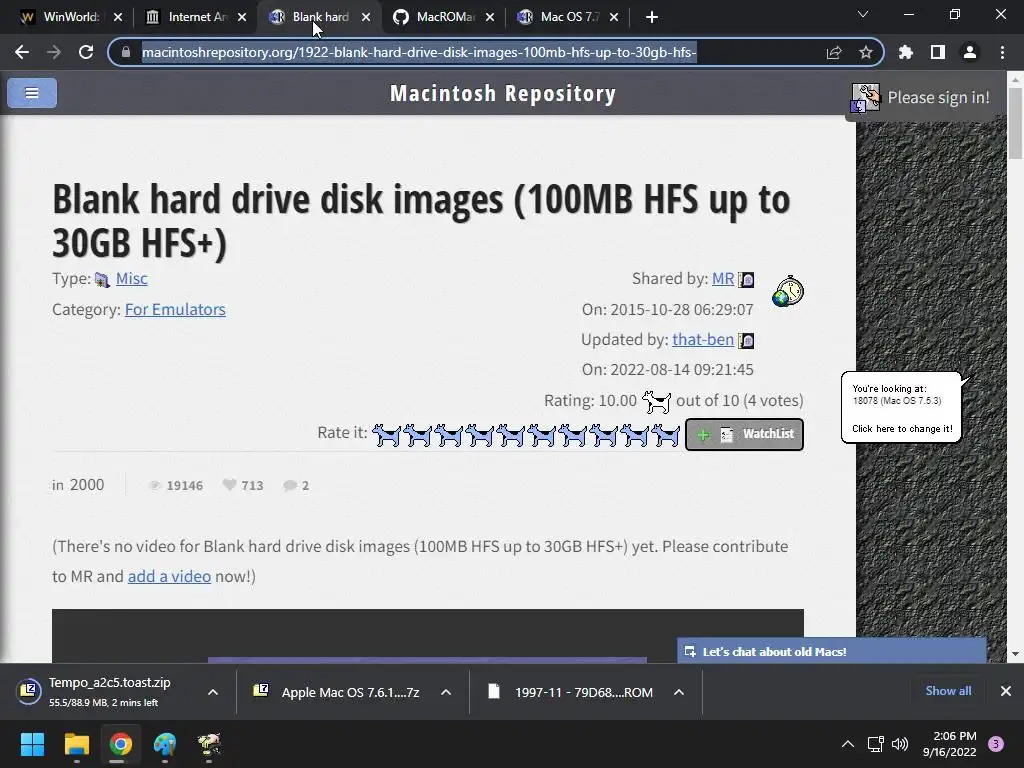Image resolution: width=1024 pixels, height=768 pixels.
Task: Open Windows Start menu
Action: [32, 744]
